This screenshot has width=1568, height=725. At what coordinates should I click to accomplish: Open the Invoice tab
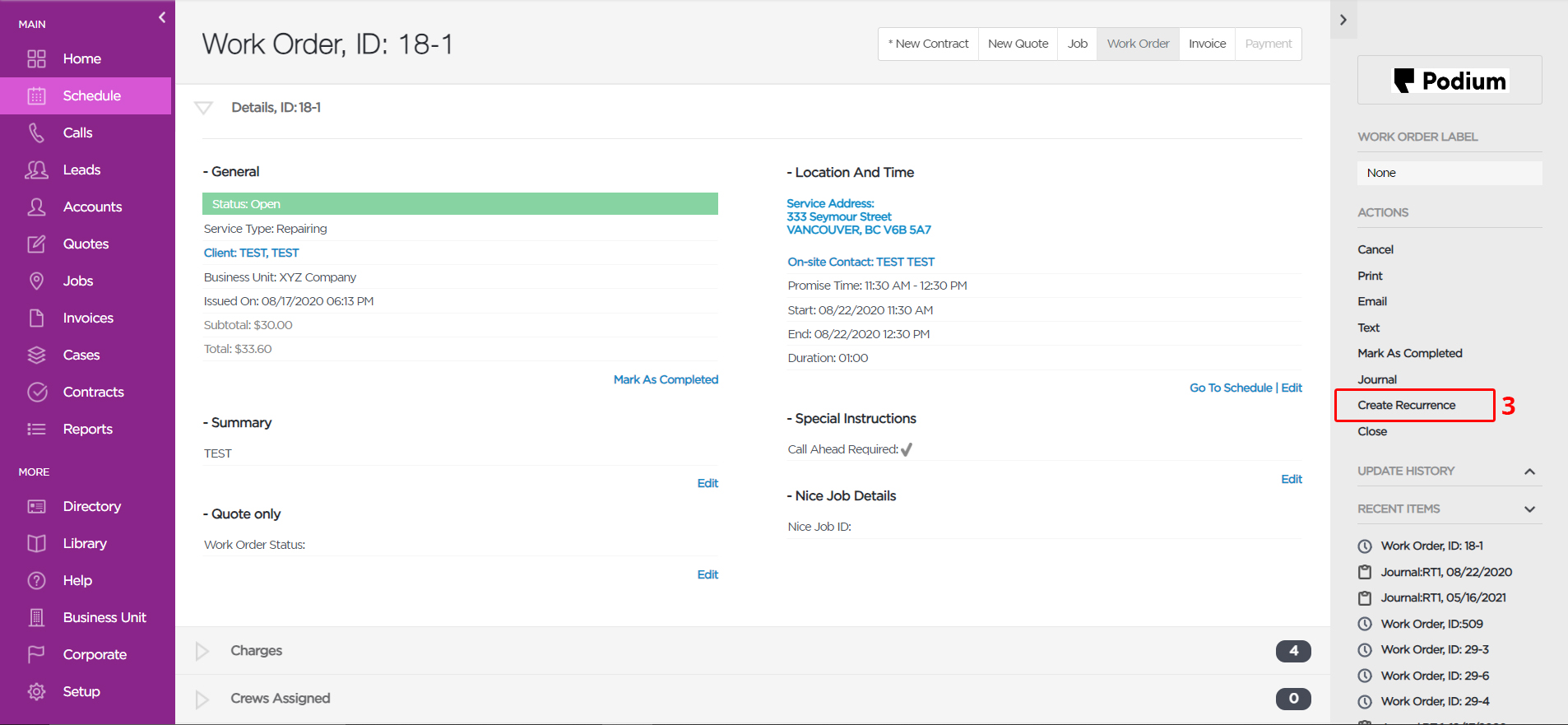click(1207, 44)
